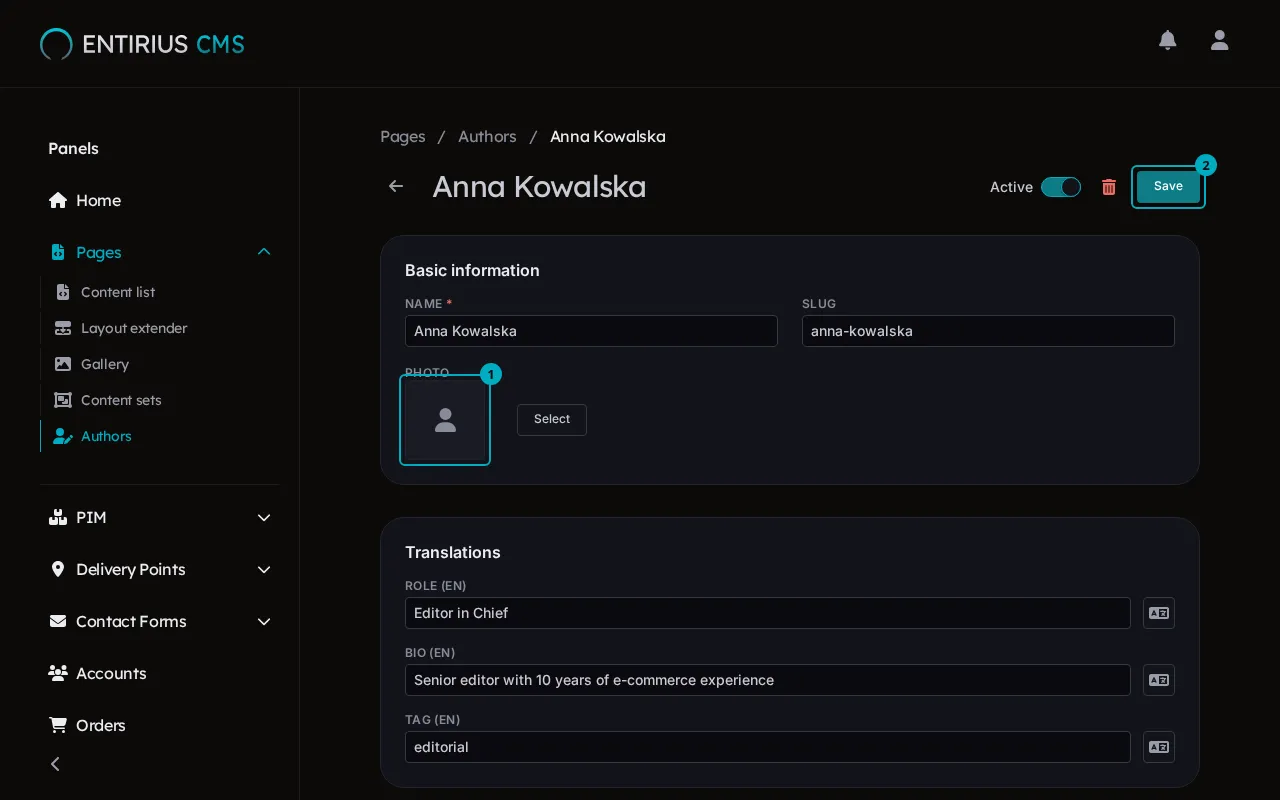Open translations for the Bio field
This screenshot has width=1280, height=800.
point(1159,680)
